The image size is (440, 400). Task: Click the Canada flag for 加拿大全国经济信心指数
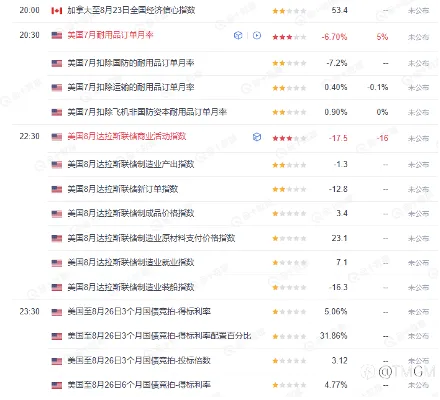point(57,11)
